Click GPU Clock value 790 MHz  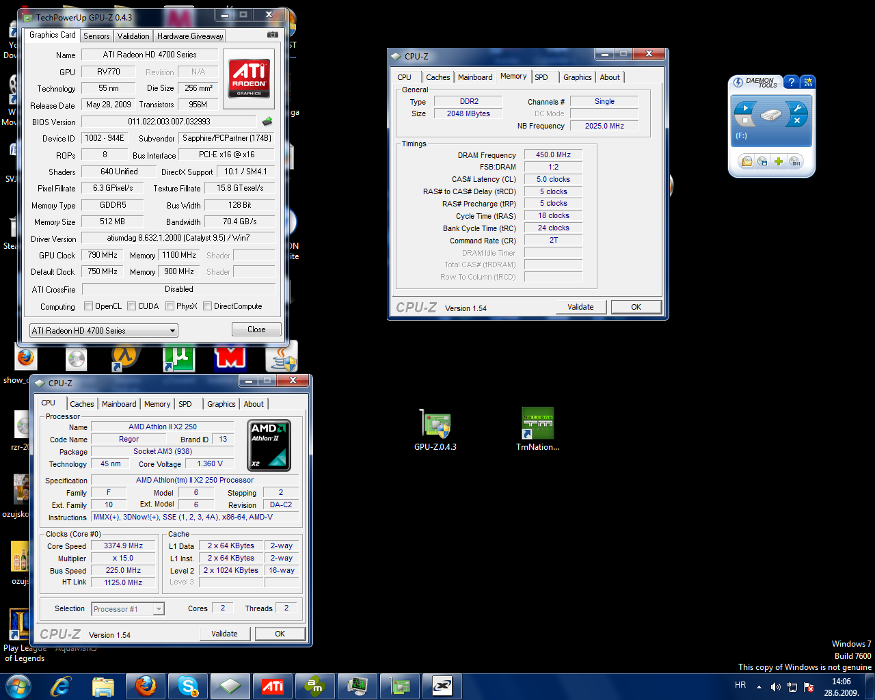point(103,255)
